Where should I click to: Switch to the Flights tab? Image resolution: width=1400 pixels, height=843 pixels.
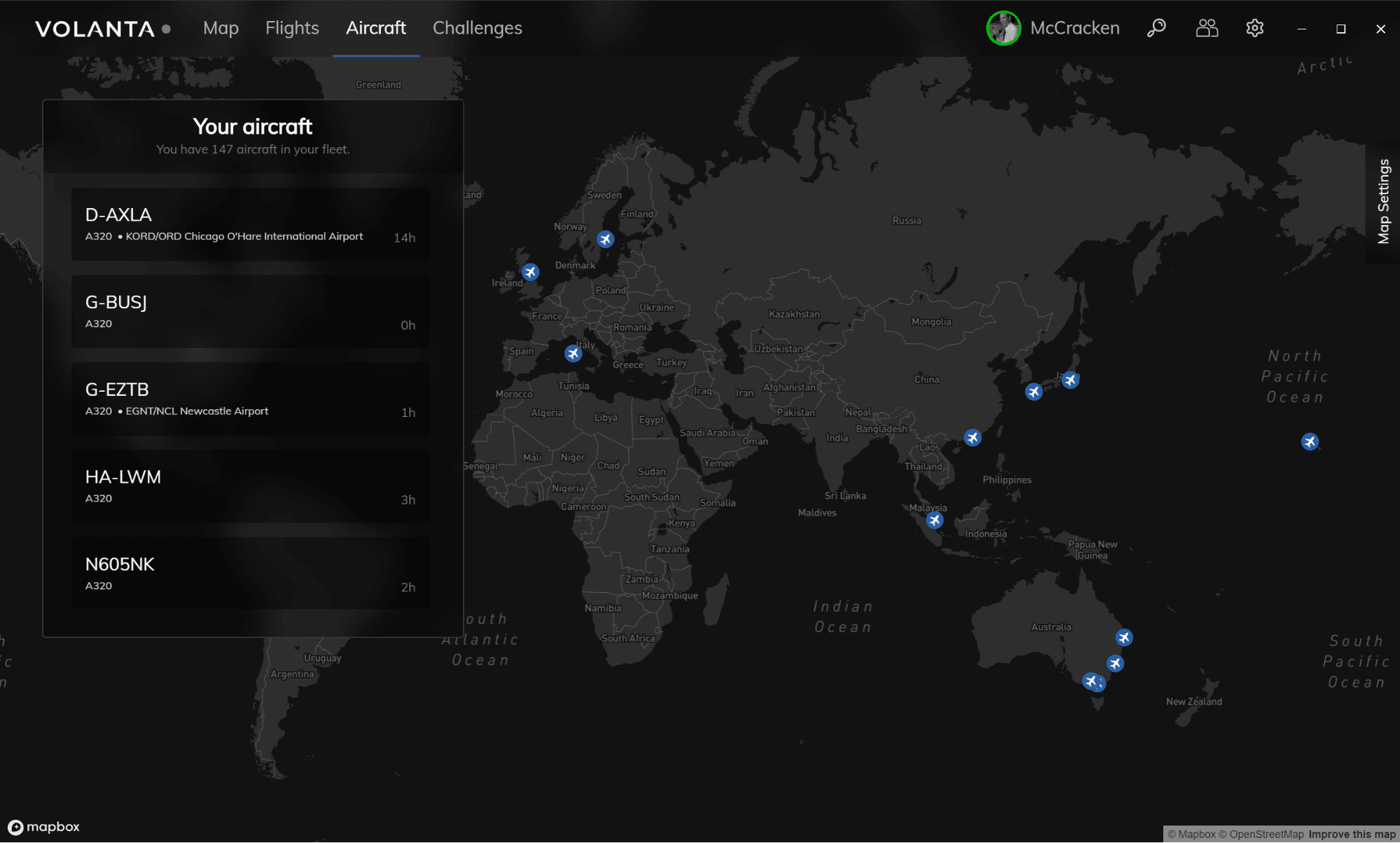(291, 28)
